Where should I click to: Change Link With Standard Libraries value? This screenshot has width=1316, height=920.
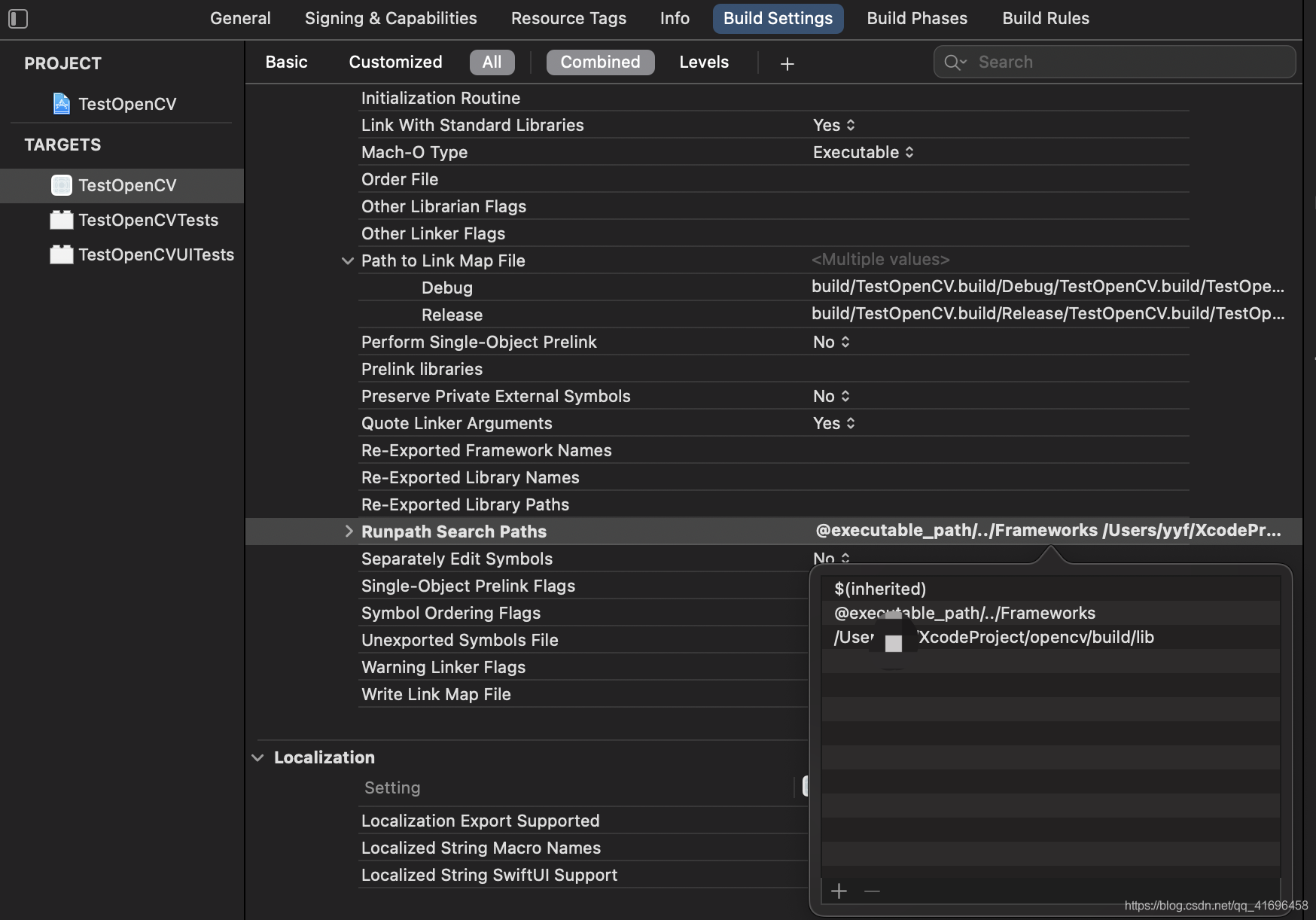tap(834, 125)
